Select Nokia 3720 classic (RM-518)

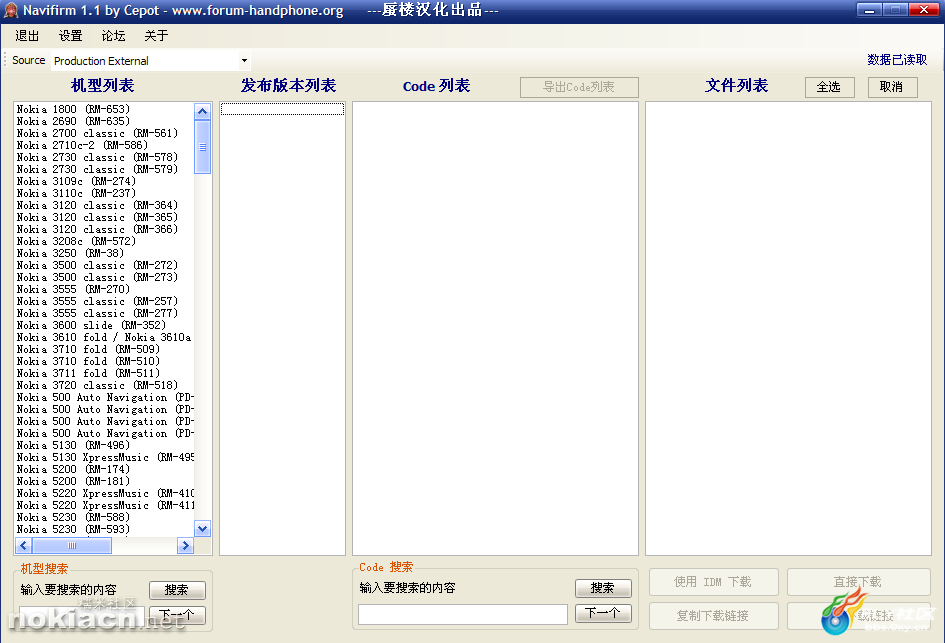(98, 386)
